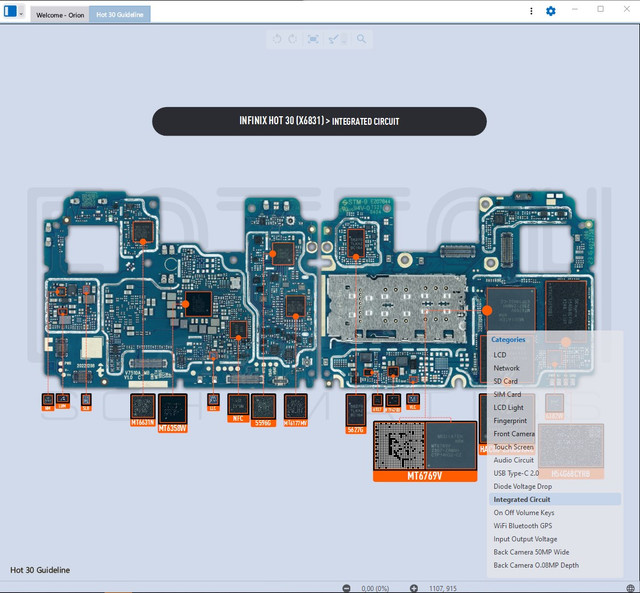Viewport: 640px width, 593px height.
Task: Choose USB Type-C 2.0 category
Action: (x=516, y=473)
